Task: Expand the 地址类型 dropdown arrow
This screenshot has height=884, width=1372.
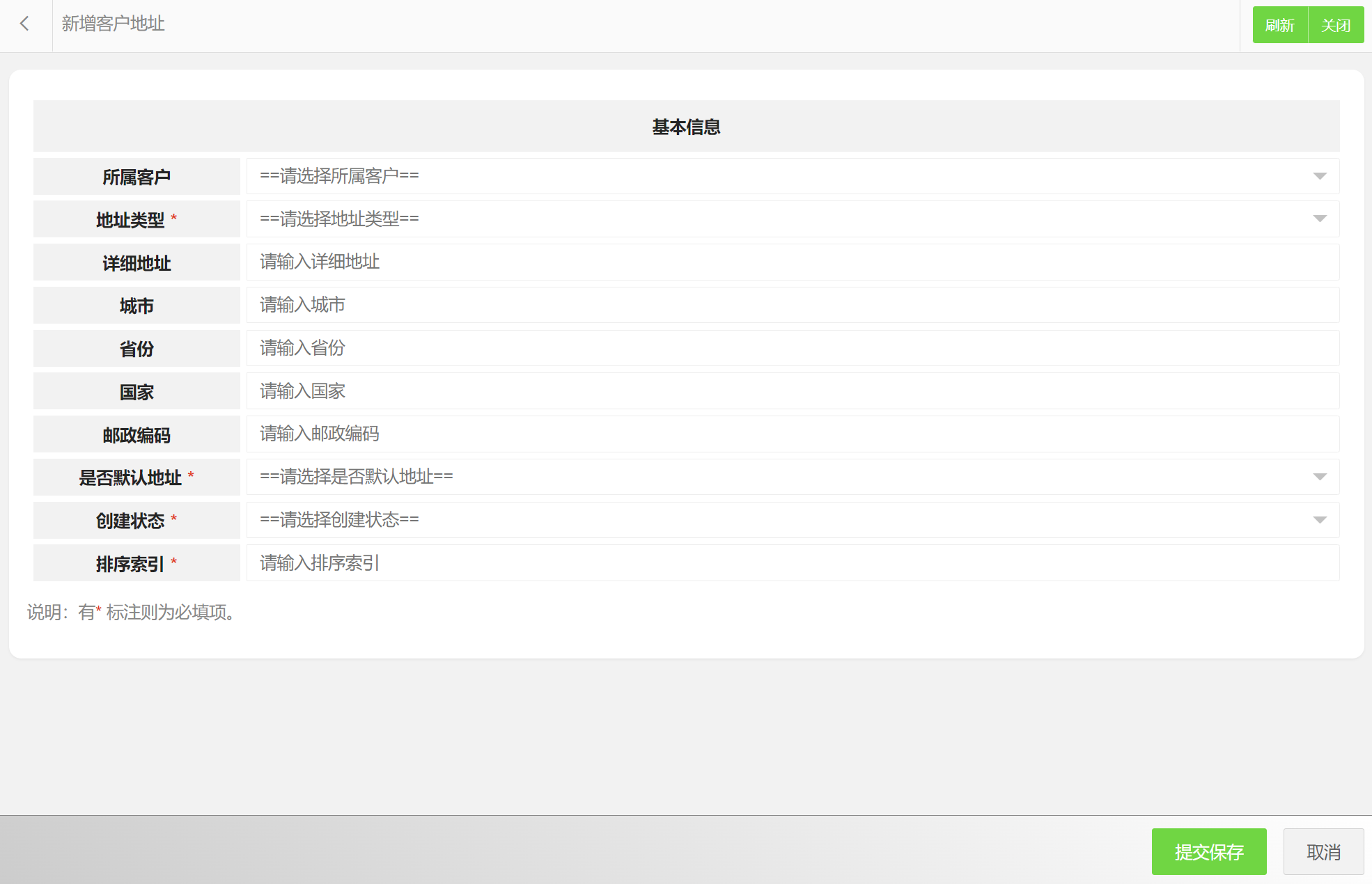Action: (1319, 219)
